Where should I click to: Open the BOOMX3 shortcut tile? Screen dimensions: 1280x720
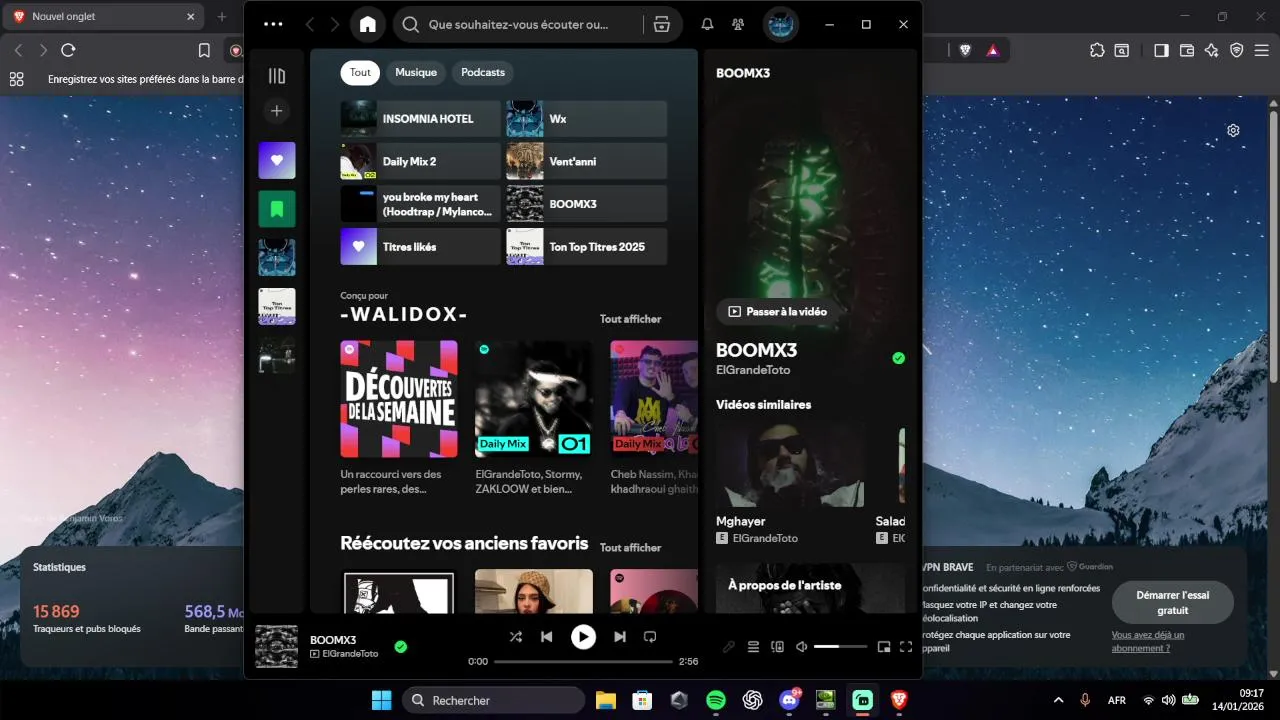[587, 204]
